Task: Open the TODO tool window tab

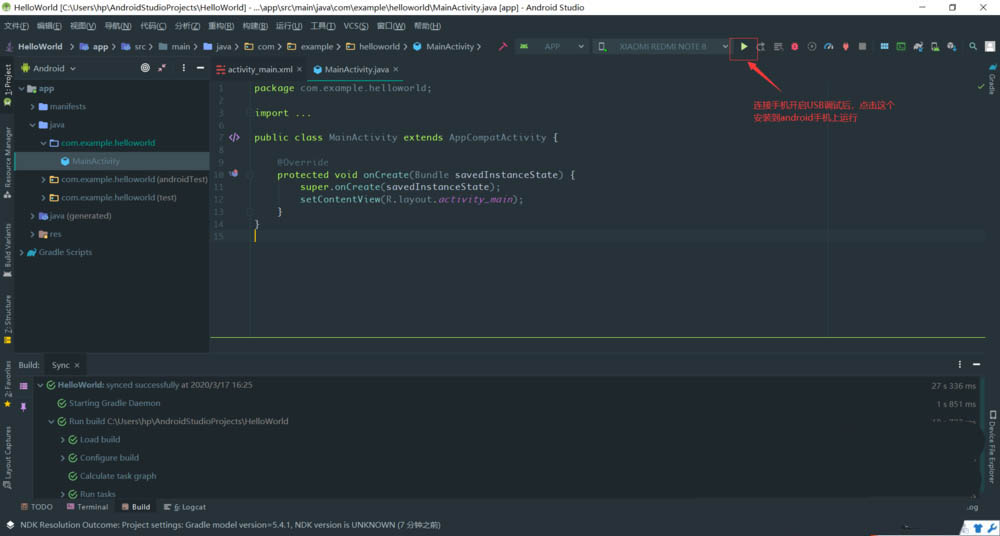Action: pyautogui.click(x=37, y=507)
